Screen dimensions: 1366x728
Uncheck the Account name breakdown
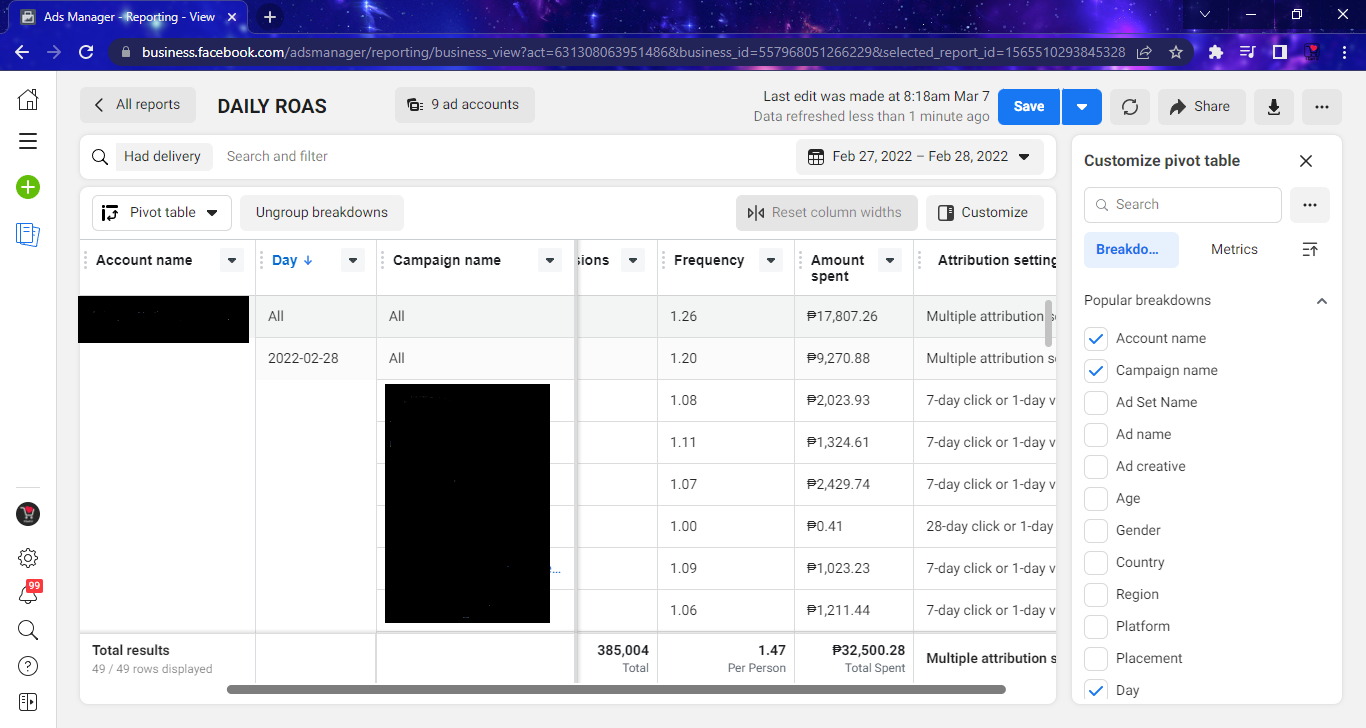point(1096,339)
